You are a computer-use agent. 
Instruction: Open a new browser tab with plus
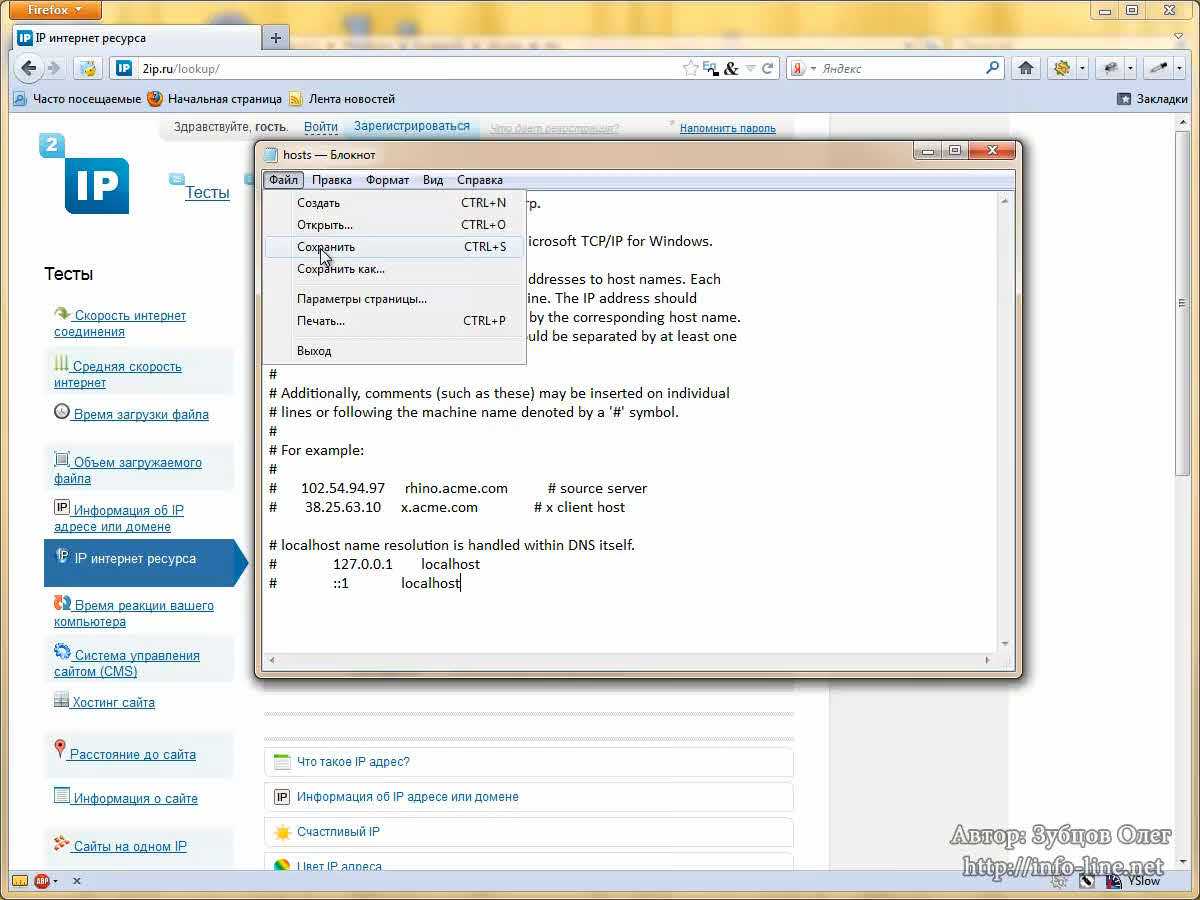tap(276, 38)
